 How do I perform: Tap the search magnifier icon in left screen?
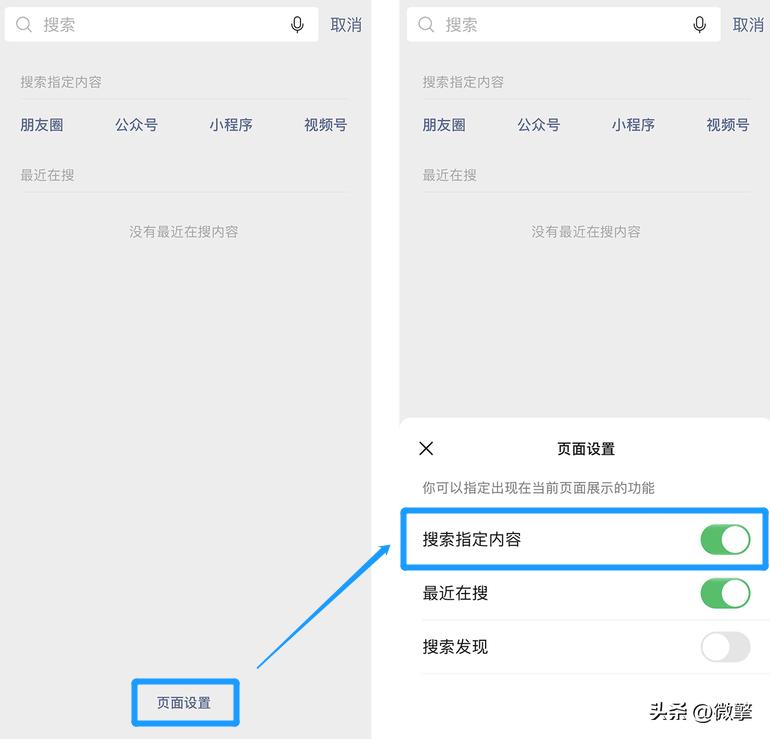coord(24,24)
